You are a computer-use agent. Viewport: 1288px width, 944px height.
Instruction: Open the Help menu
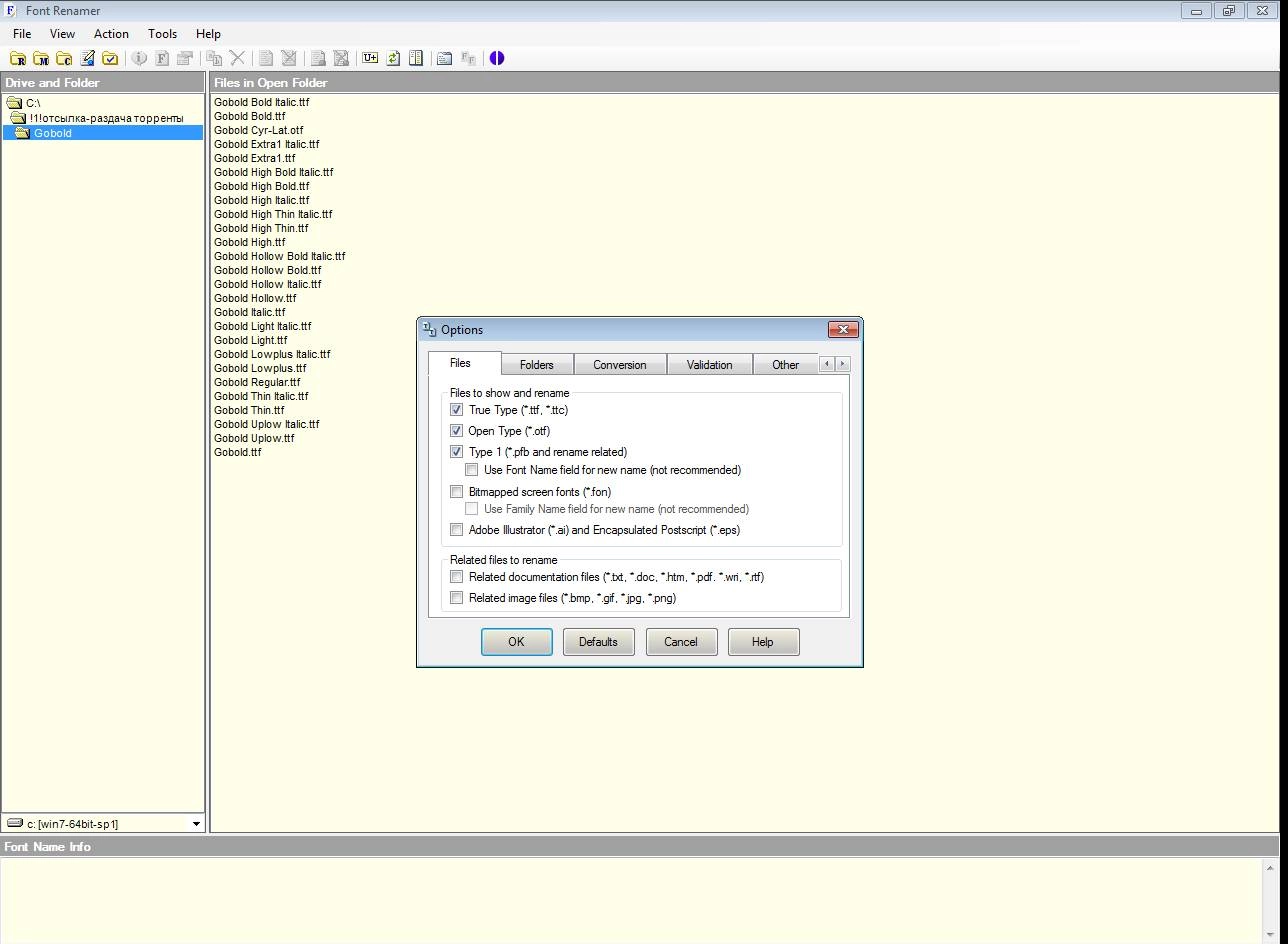(208, 33)
